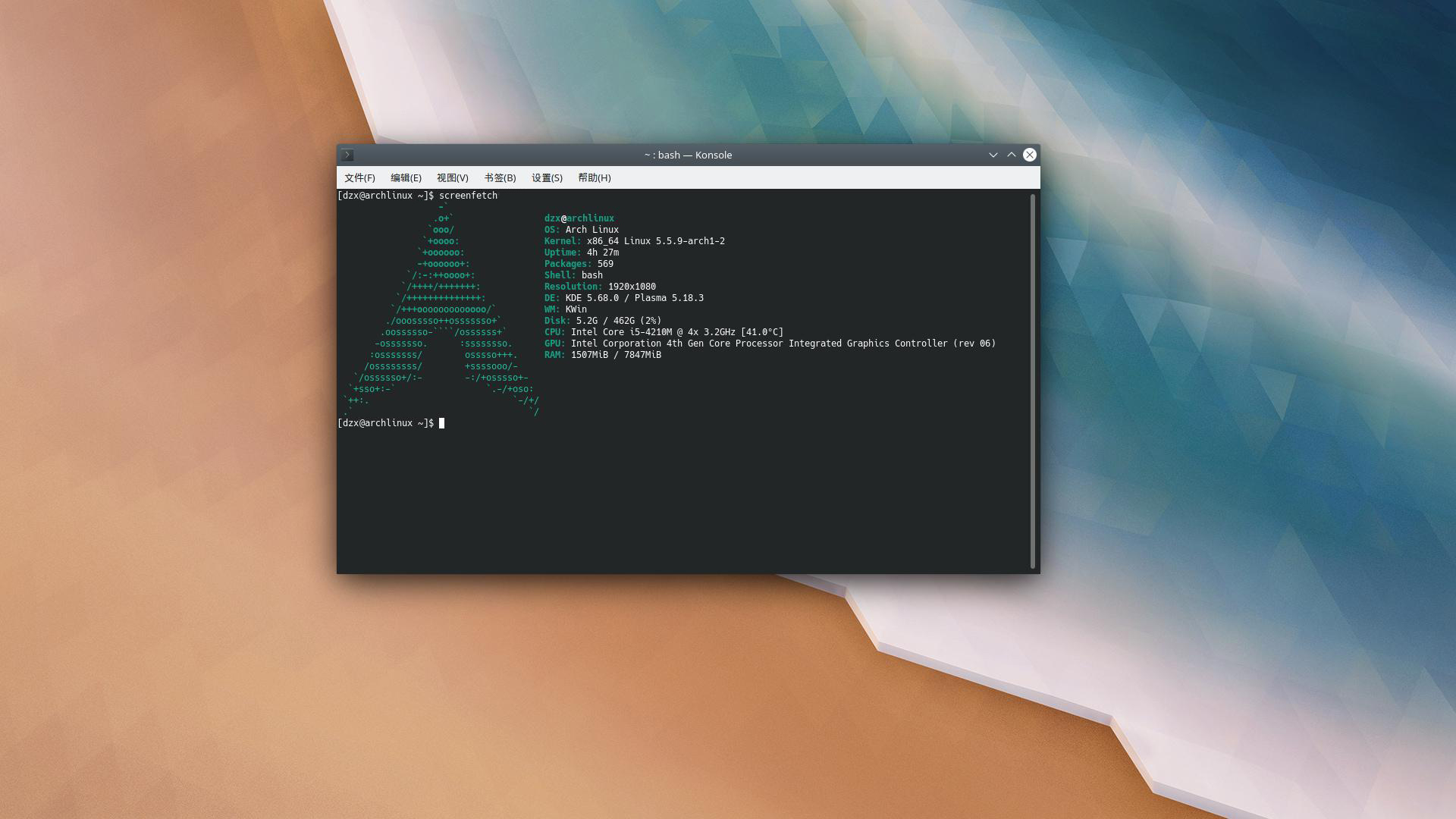Open the 视图(V) menu
The image size is (1456, 819).
pos(452,177)
